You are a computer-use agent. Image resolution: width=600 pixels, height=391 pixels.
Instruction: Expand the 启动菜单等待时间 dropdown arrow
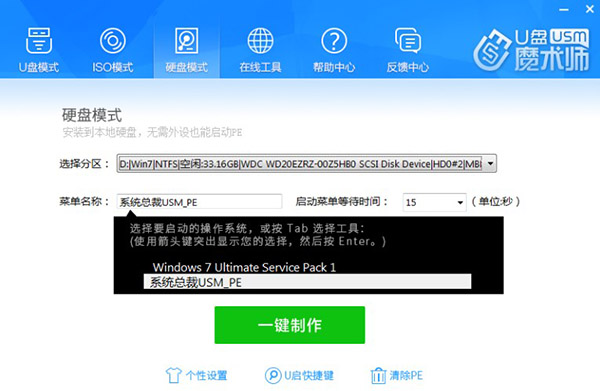(460, 202)
